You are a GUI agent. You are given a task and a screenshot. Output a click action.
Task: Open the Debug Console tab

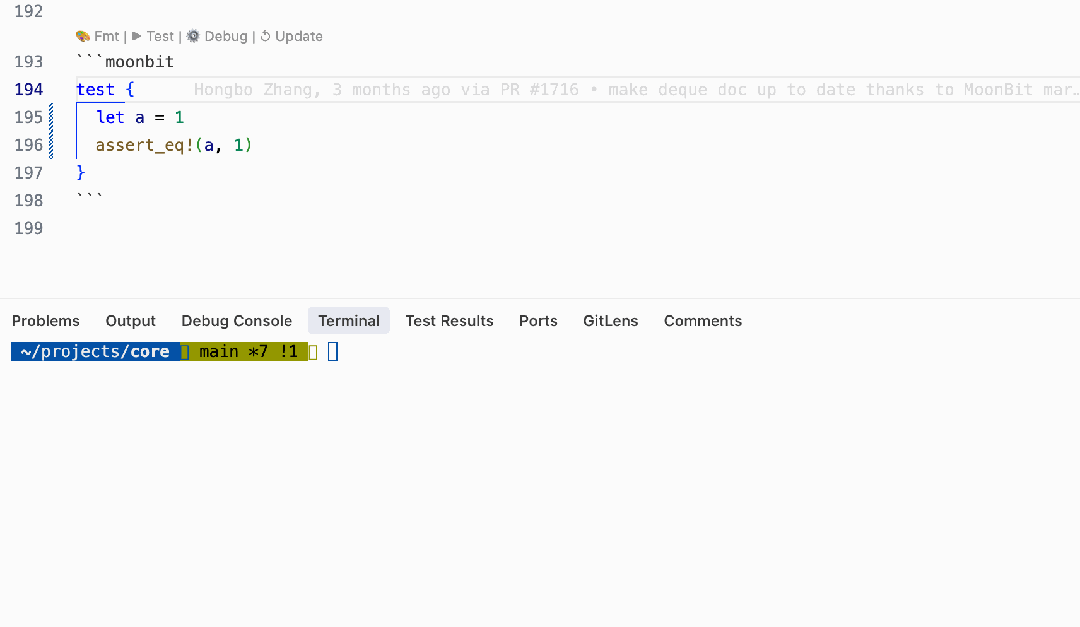(236, 321)
